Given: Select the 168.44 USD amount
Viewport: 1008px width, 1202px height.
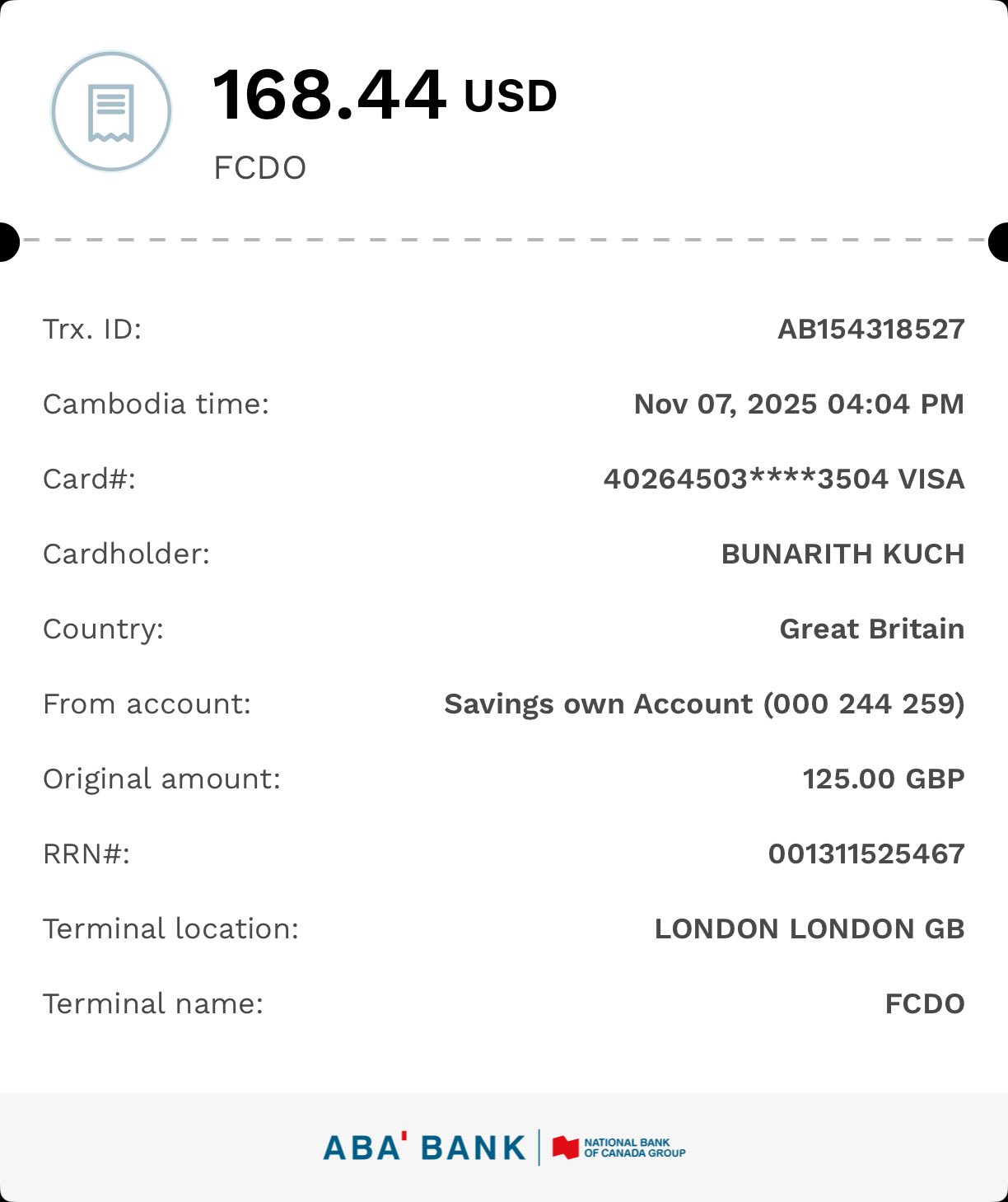Looking at the screenshot, I should pos(385,96).
